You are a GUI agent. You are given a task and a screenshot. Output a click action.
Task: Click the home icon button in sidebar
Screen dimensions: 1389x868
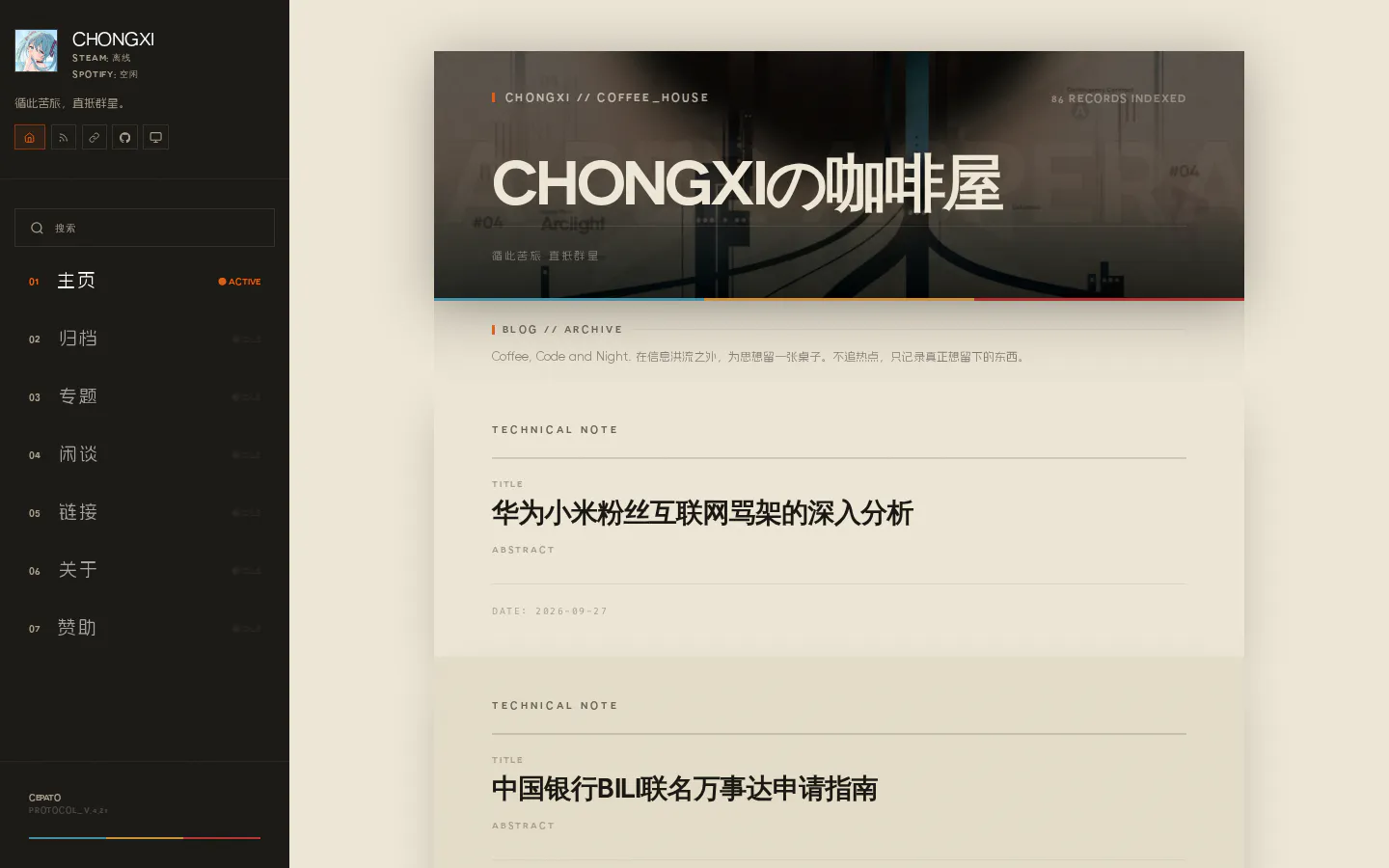point(30,137)
